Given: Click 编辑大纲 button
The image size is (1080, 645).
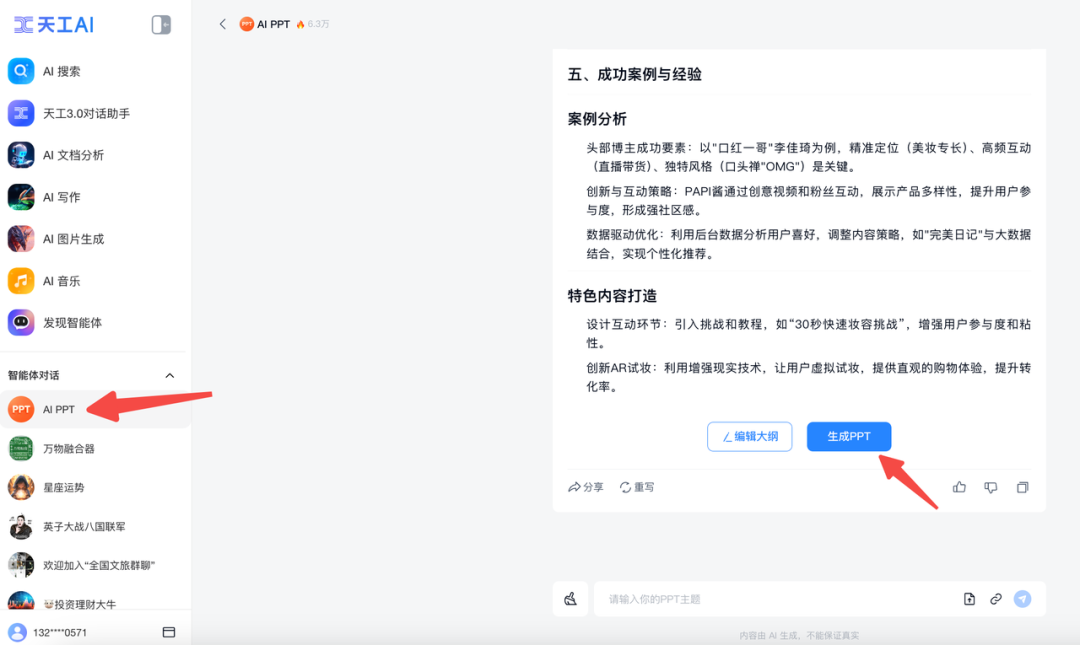Looking at the screenshot, I should tap(749, 436).
